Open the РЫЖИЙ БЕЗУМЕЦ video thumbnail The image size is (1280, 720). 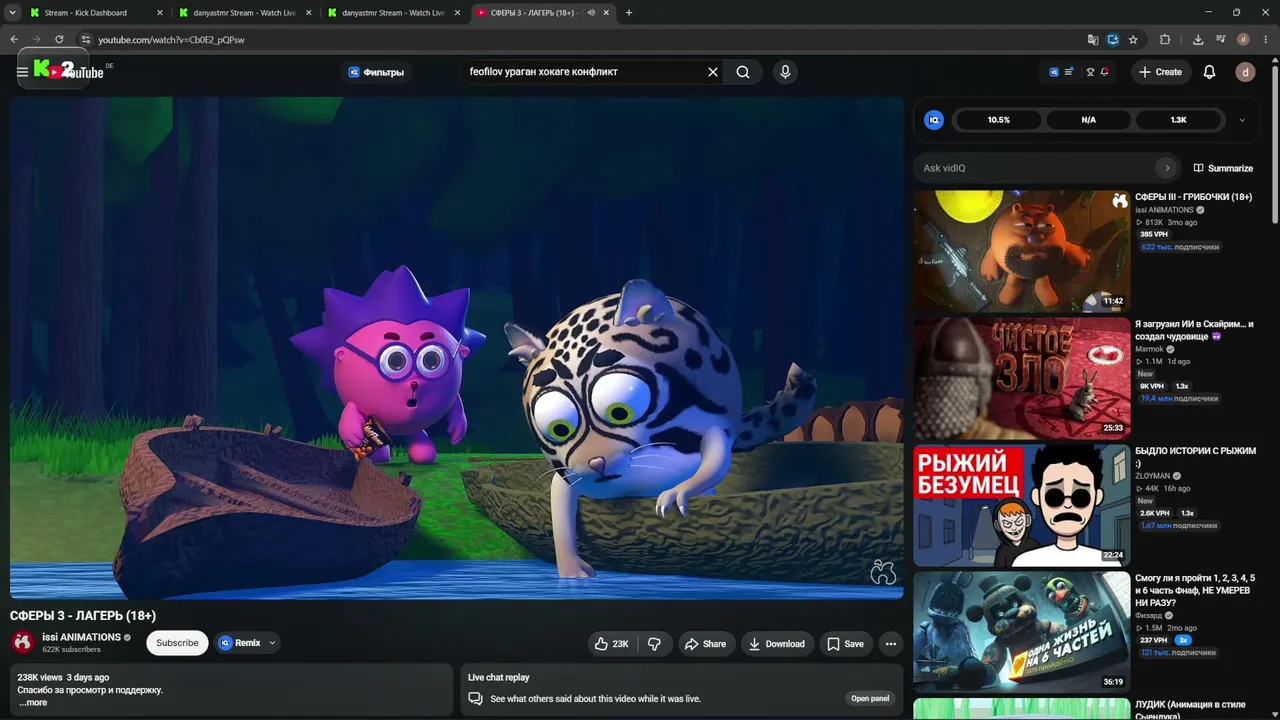pyautogui.click(x=1022, y=505)
